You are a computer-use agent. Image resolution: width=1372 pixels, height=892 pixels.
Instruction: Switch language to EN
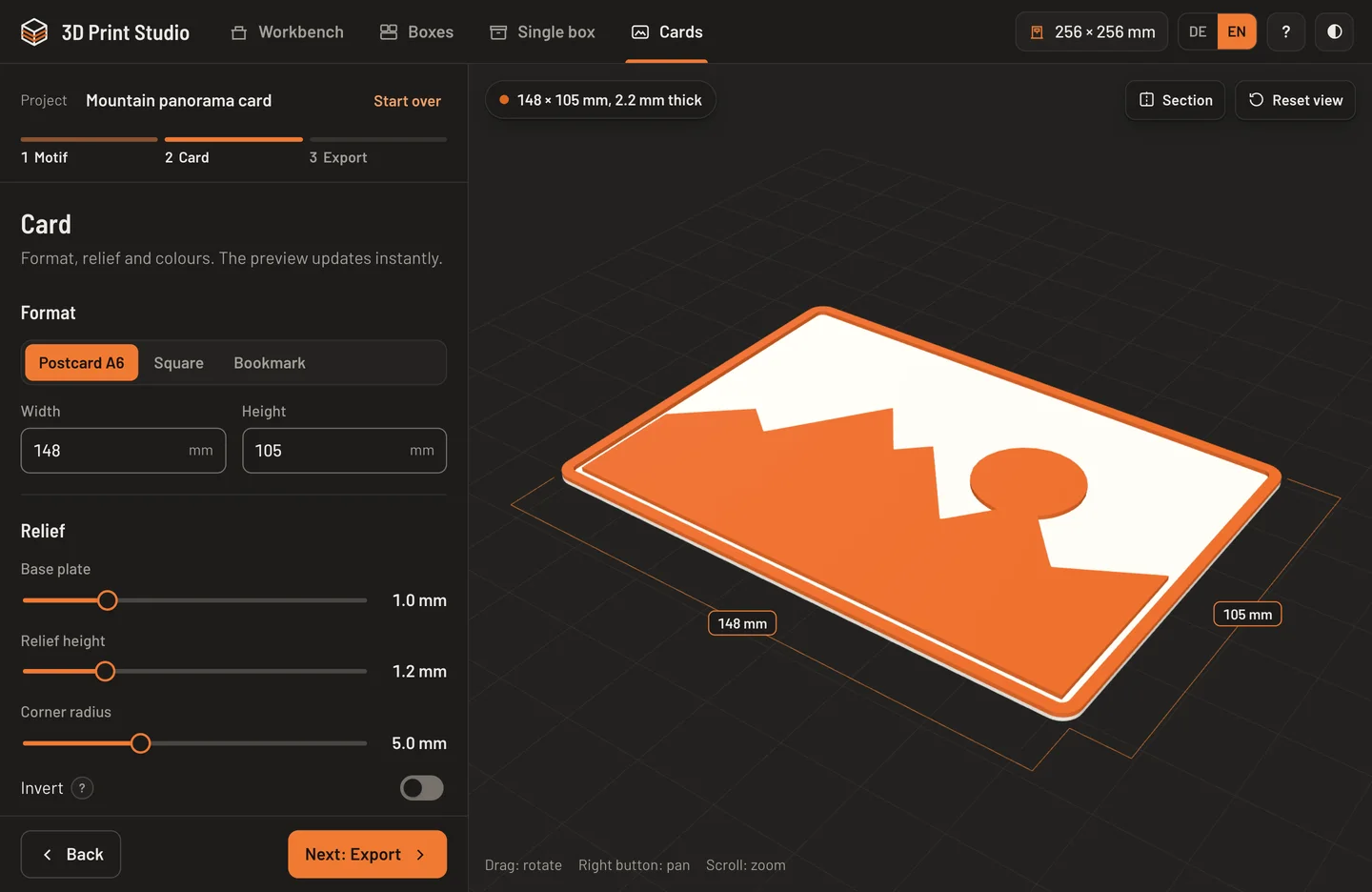[x=1237, y=32]
